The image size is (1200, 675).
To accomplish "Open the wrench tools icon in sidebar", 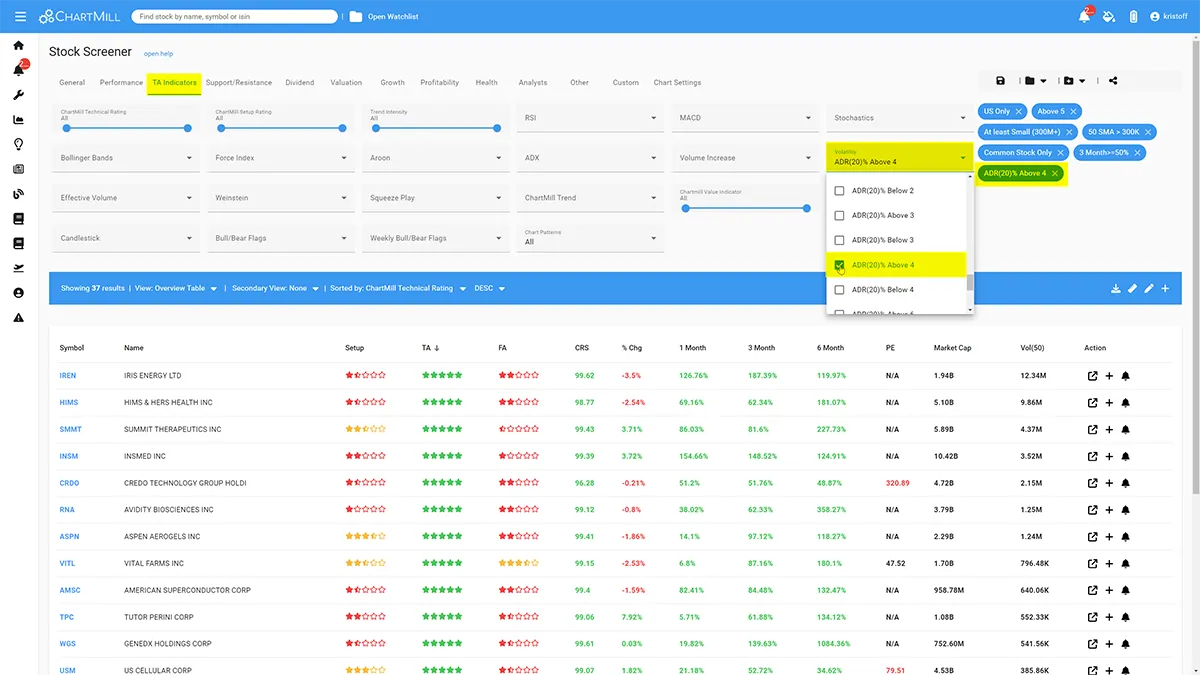I will click(19, 95).
